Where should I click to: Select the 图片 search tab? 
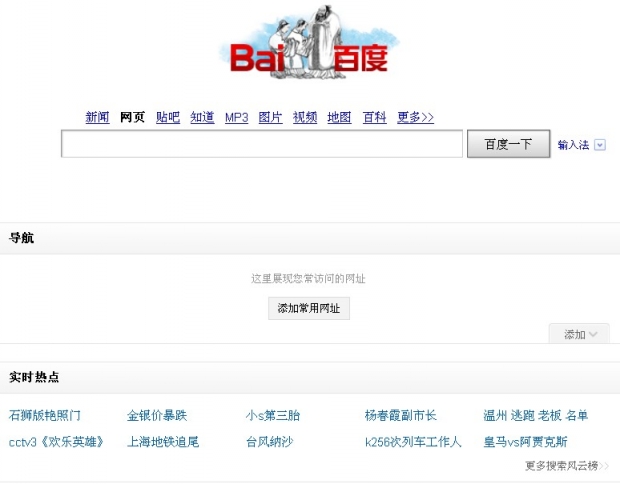click(x=270, y=118)
